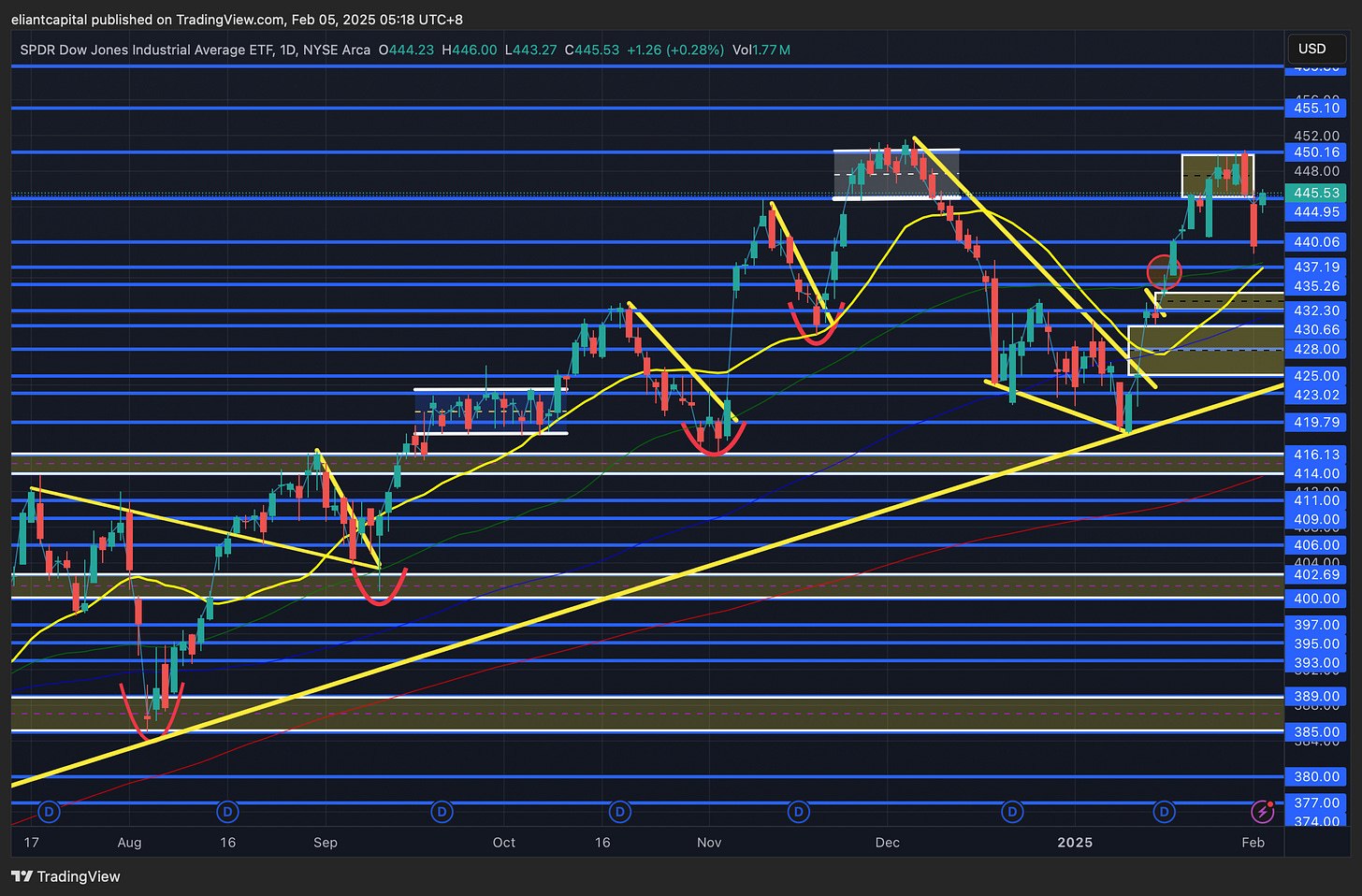Click the Dec label on time axis

click(x=888, y=843)
